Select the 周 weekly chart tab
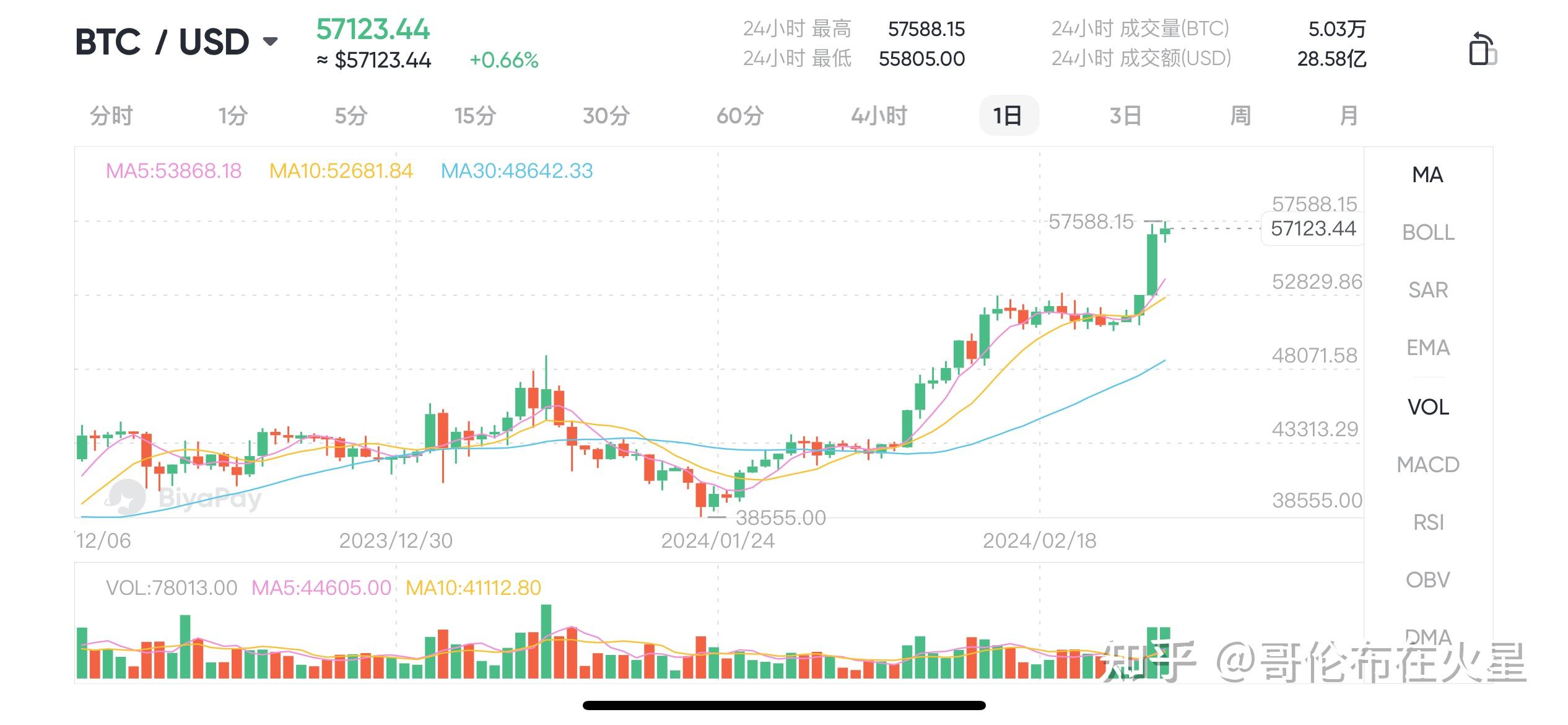Image resolution: width=1568 pixels, height=725 pixels. pyautogui.click(x=1240, y=115)
